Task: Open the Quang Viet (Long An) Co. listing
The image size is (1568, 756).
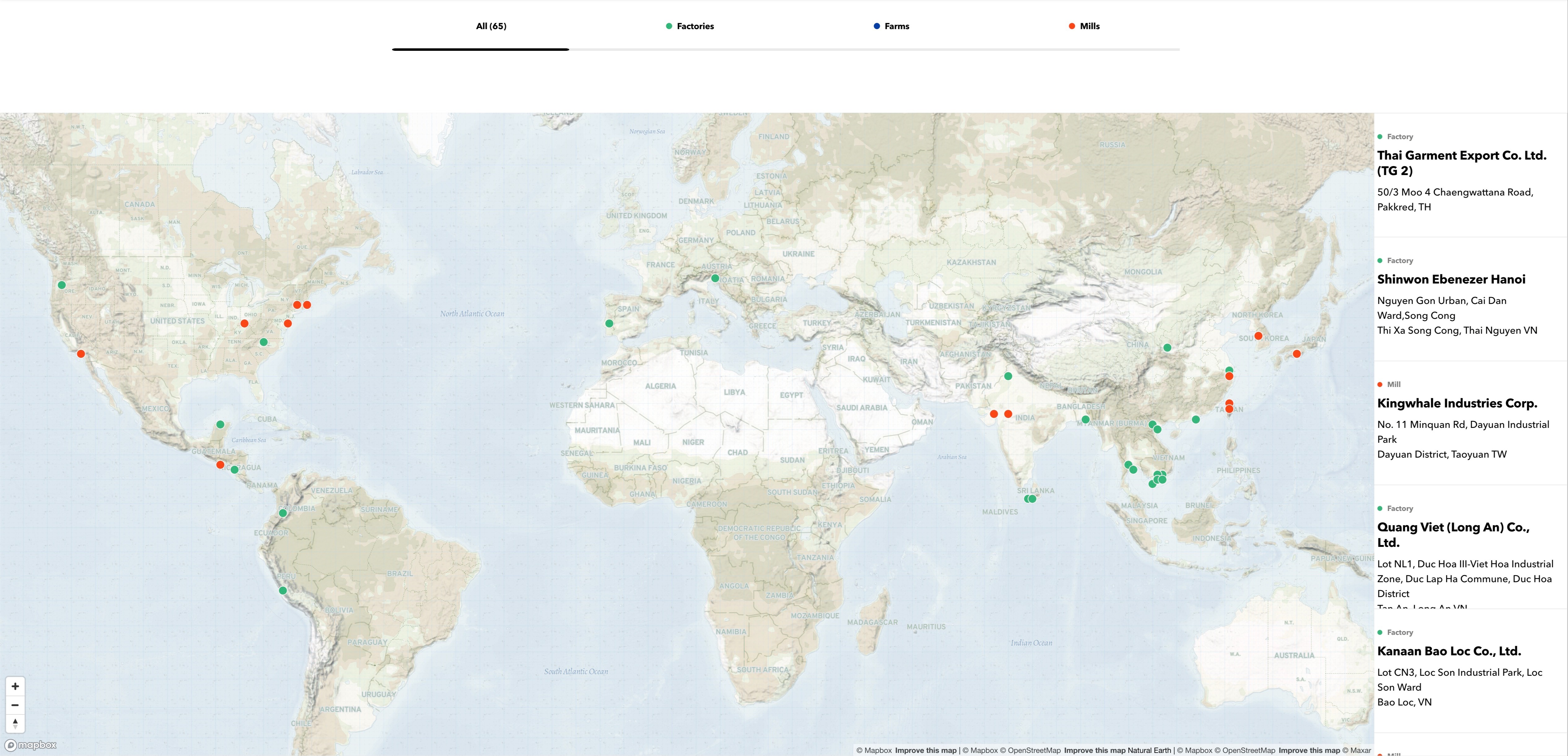Action: pos(1471,547)
